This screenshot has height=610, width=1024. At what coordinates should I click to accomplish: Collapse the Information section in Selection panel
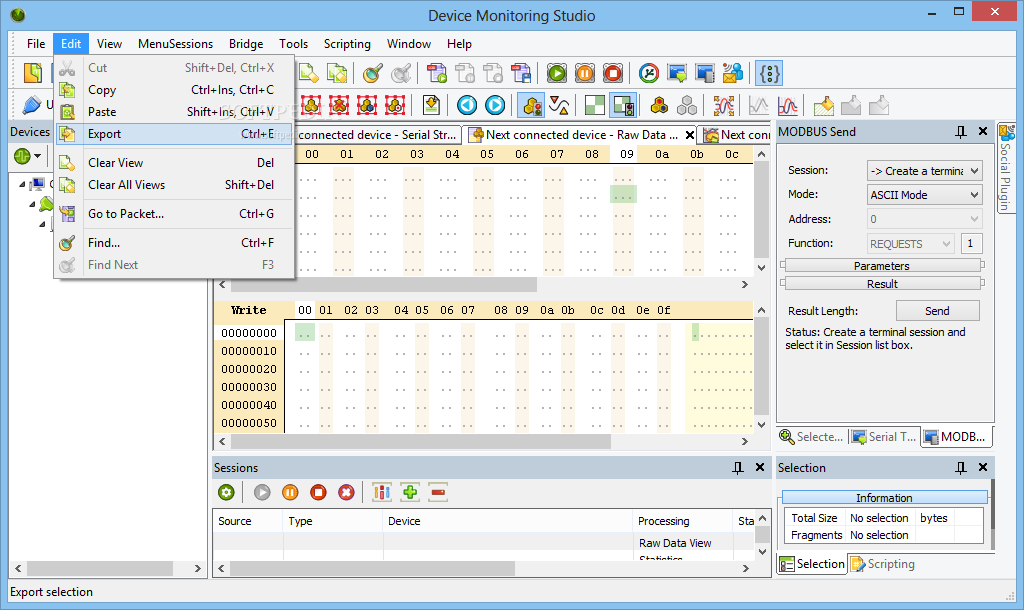pyautogui.click(x=884, y=498)
